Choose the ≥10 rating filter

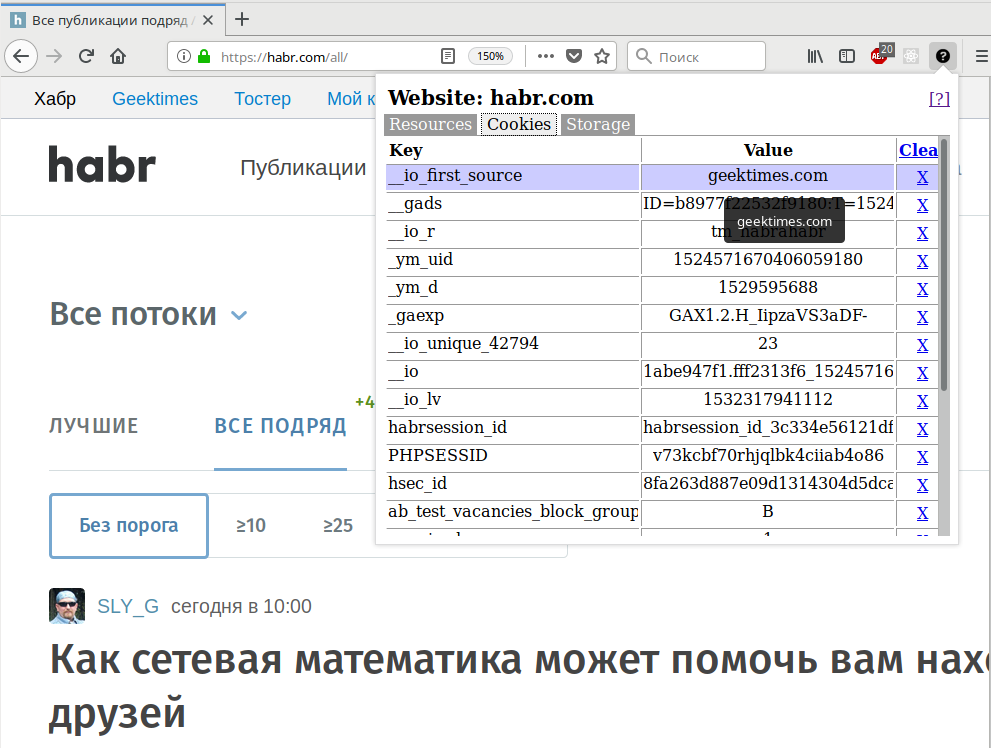(x=251, y=526)
